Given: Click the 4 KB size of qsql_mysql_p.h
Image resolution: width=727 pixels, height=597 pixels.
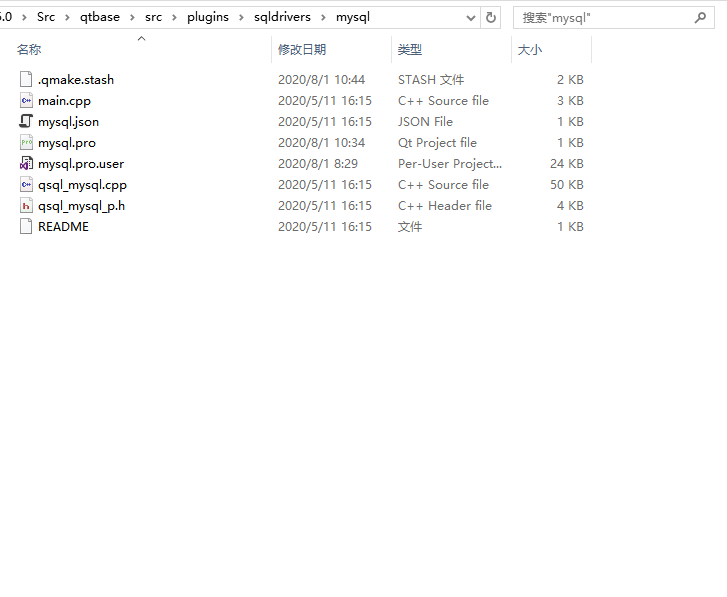Looking at the screenshot, I should [x=570, y=206].
